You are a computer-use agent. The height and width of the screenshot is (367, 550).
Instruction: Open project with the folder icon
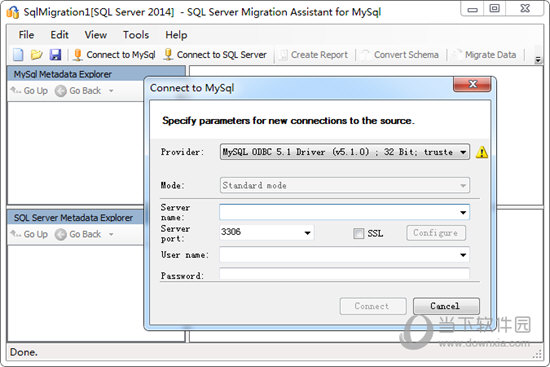(x=36, y=55)
